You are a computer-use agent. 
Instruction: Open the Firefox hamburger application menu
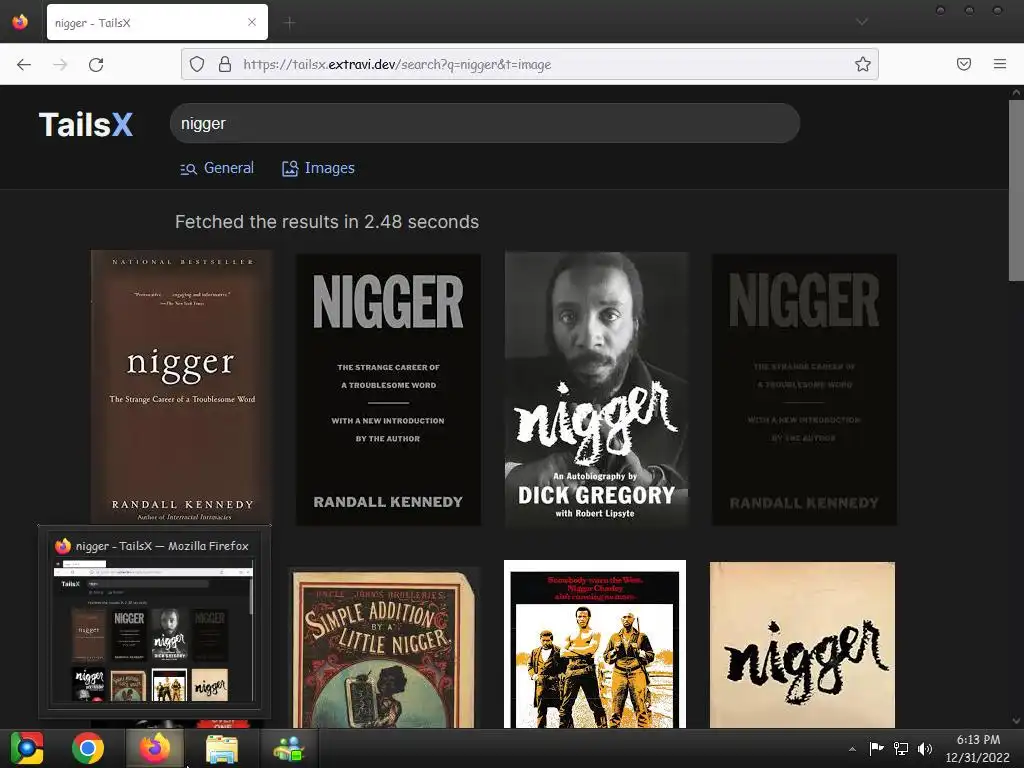pyautogui.click(x=1000, y=64)
